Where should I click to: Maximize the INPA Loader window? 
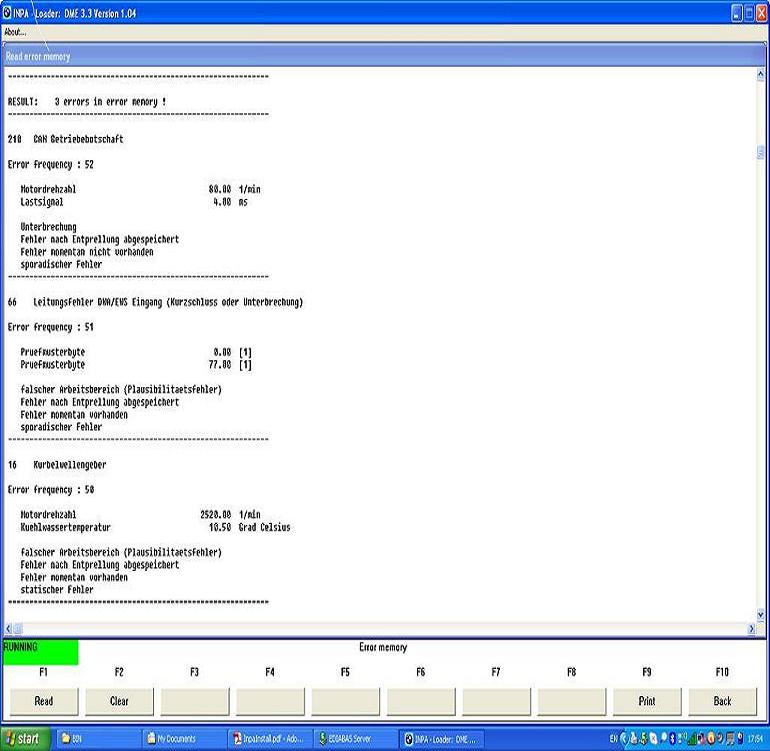749,12
